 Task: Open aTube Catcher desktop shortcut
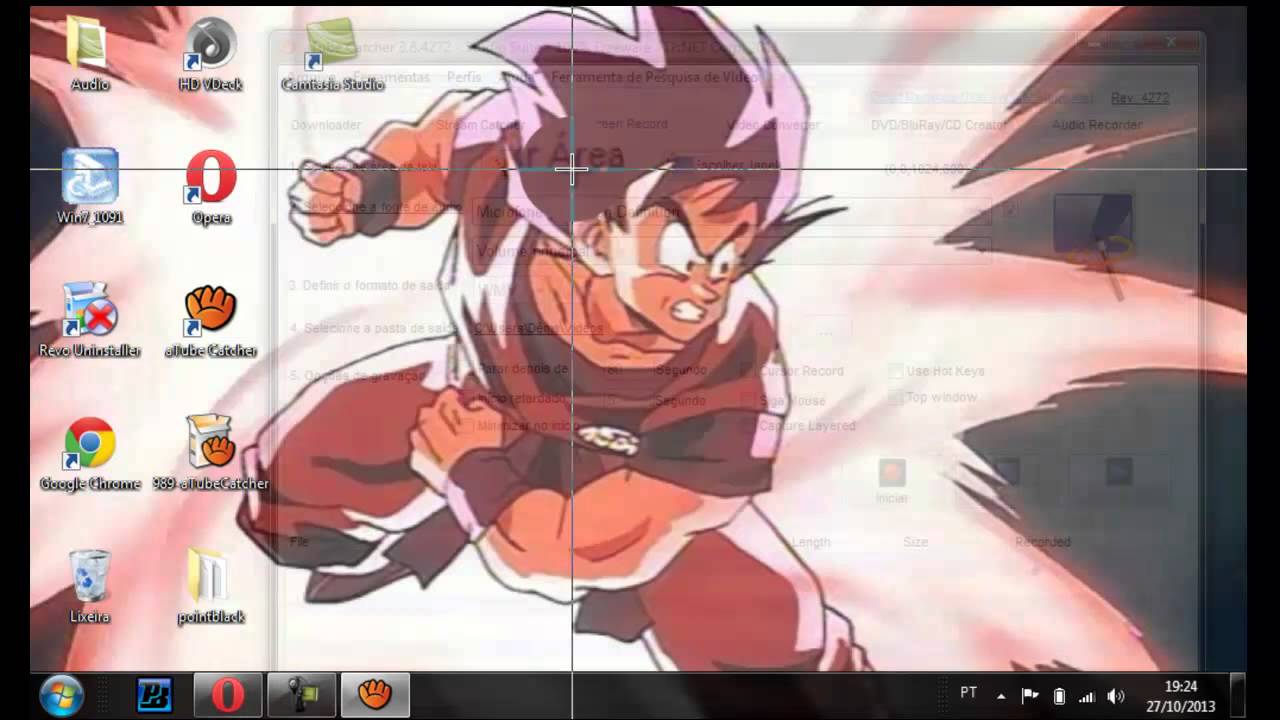pos(211,320)
